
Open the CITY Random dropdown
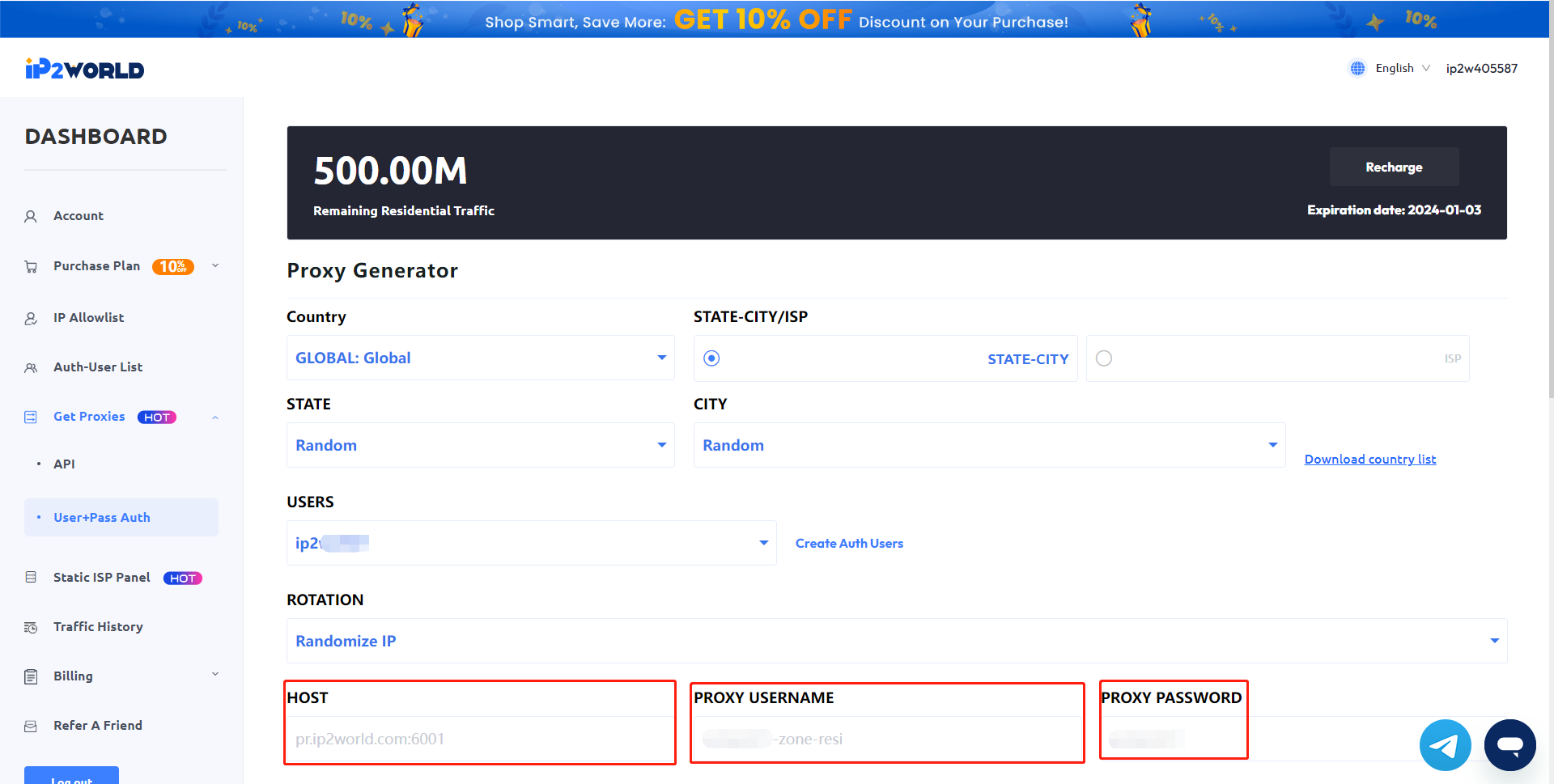(989, 445)
